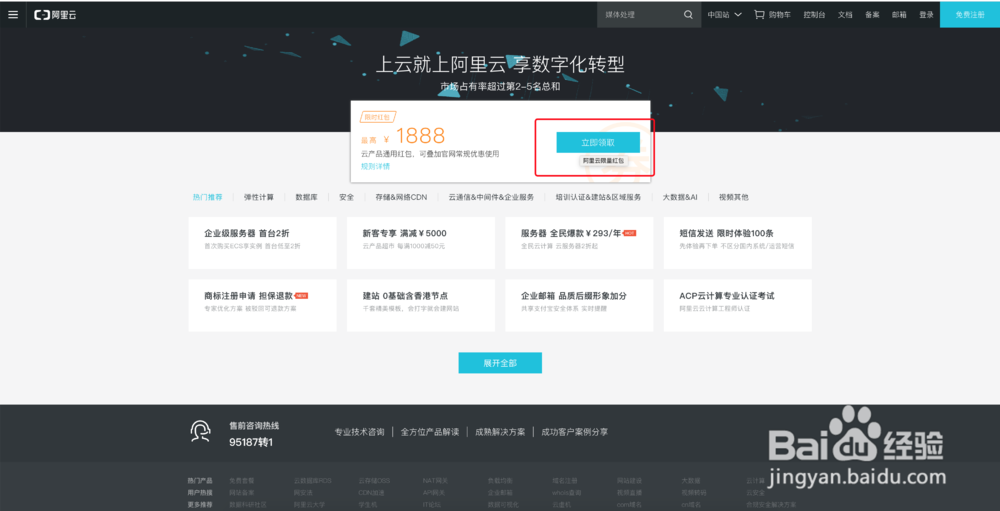Click the 1888 red packet amount
Viewport: 1000px width, 511px height.
[x=420, y=135]
